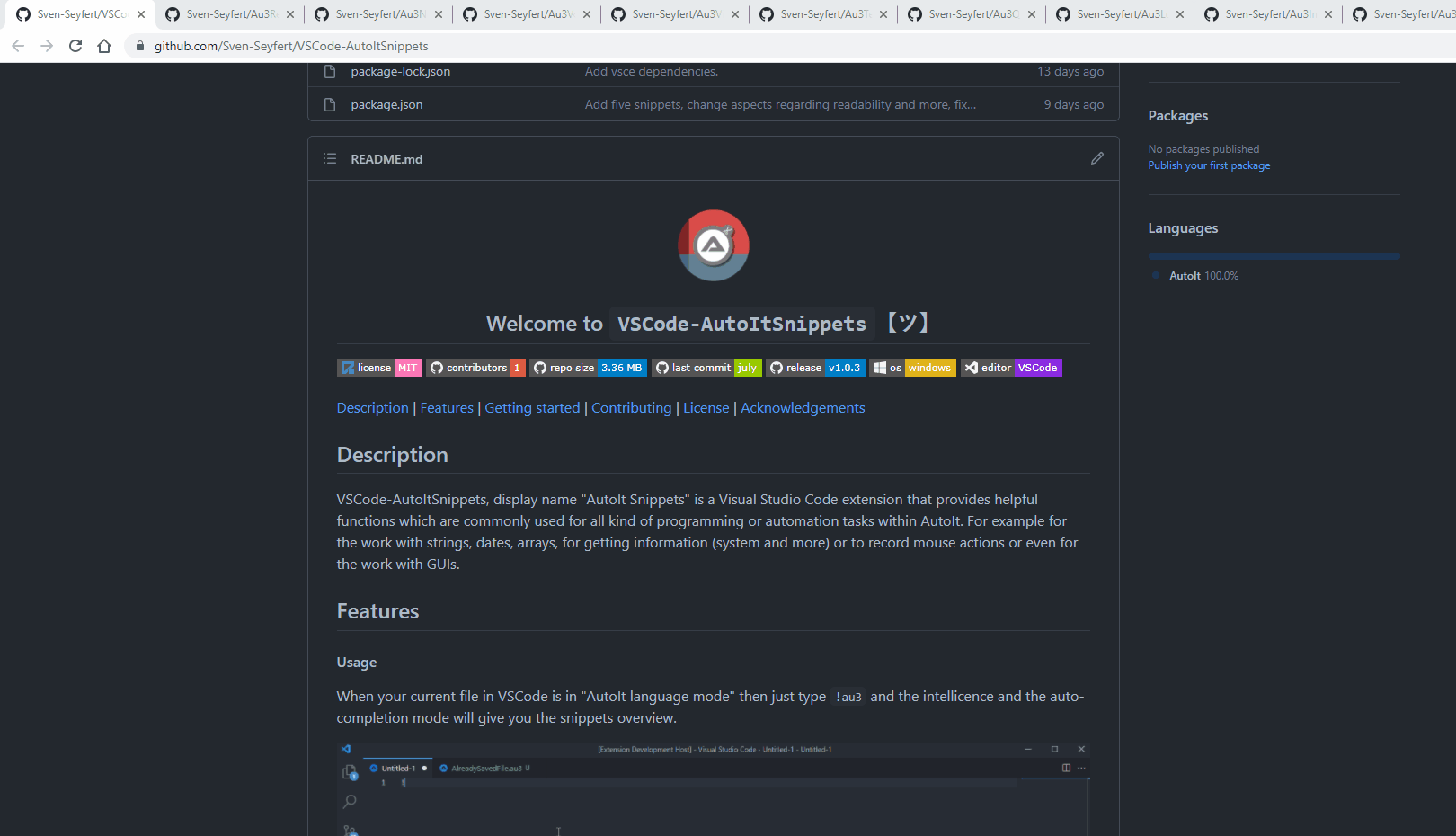1456x836 pixels.
Task: Jump to the License section link
Action: coord(706,408)
